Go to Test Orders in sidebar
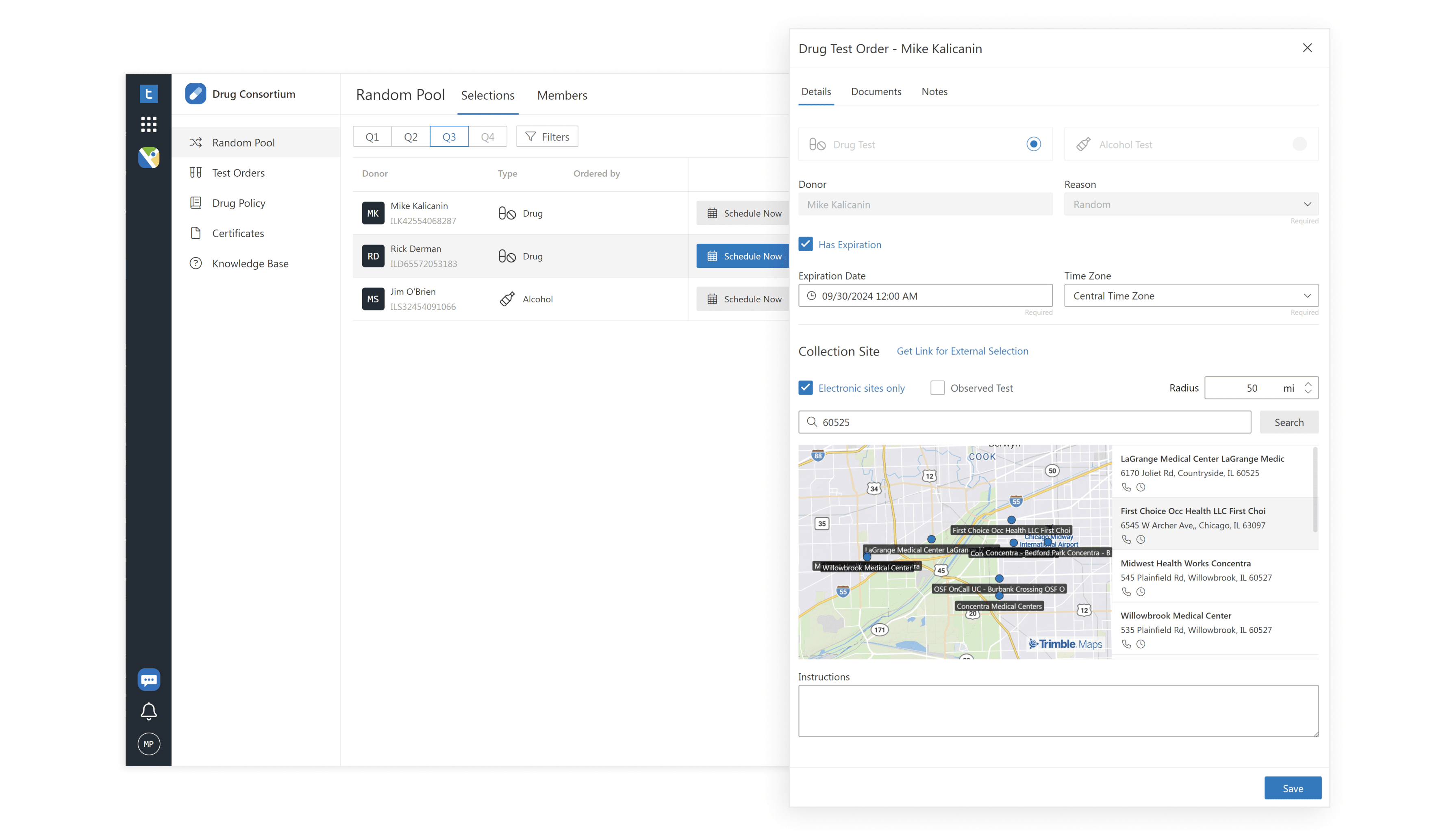The width and height of the screenshot is (1456, 835). 256,173
